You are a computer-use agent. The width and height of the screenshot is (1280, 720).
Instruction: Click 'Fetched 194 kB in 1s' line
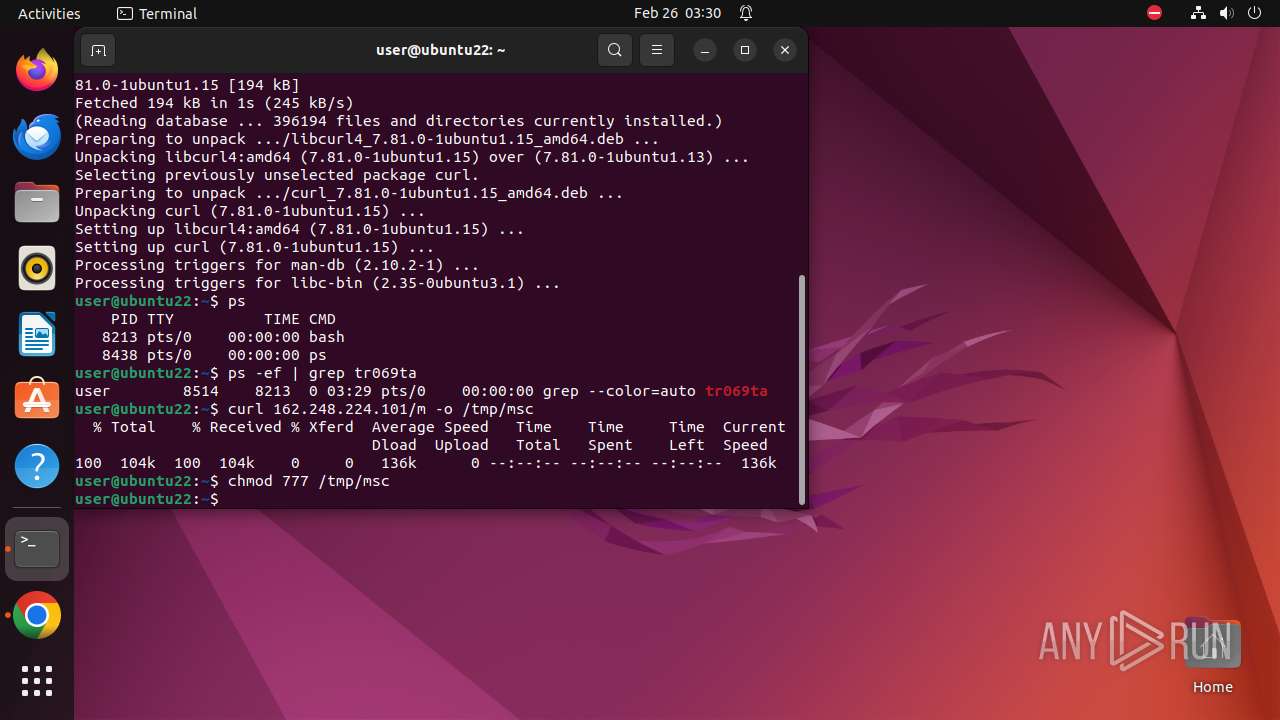[x=214, y=103]
